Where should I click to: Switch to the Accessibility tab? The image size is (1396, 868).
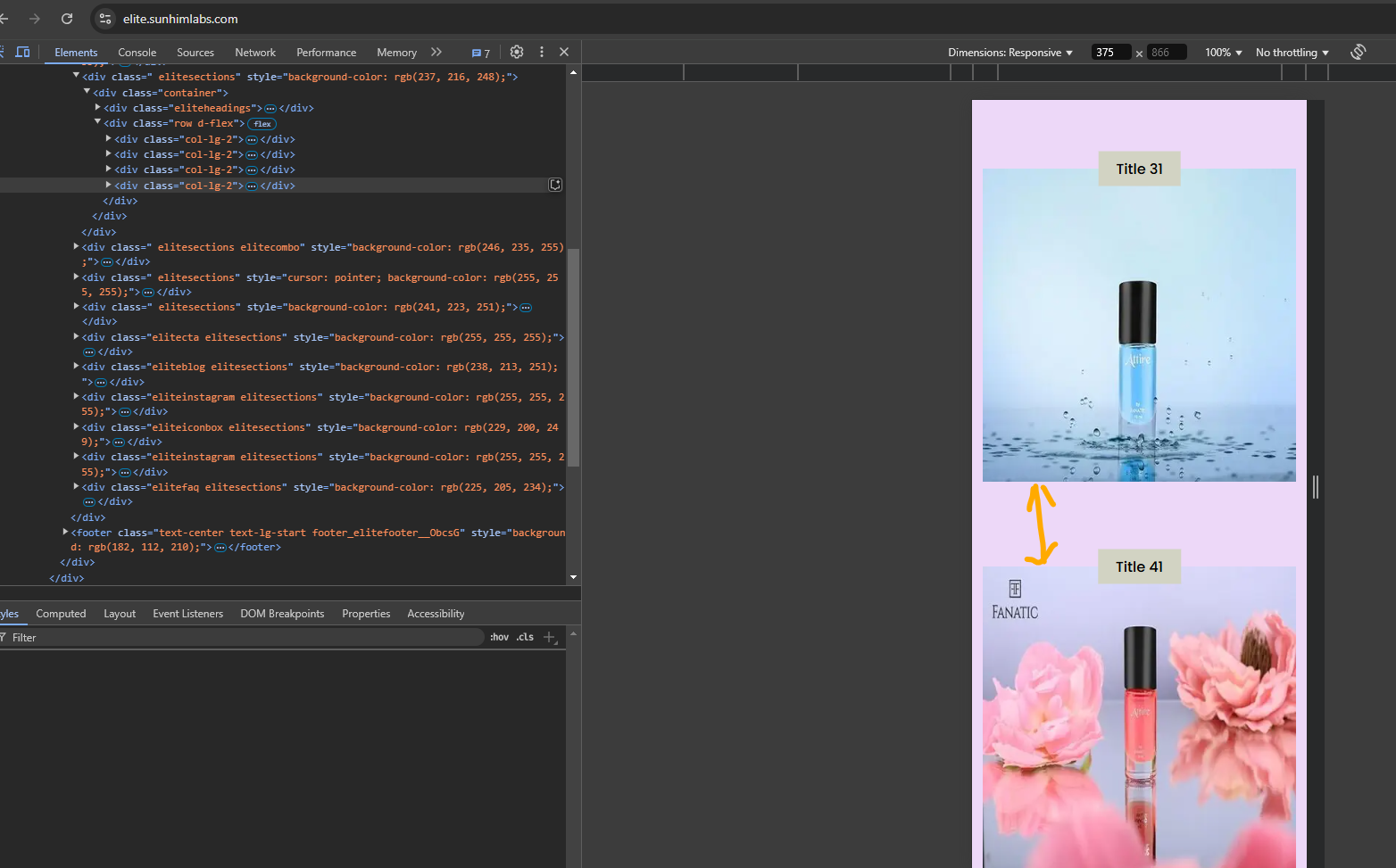(436, 614)
